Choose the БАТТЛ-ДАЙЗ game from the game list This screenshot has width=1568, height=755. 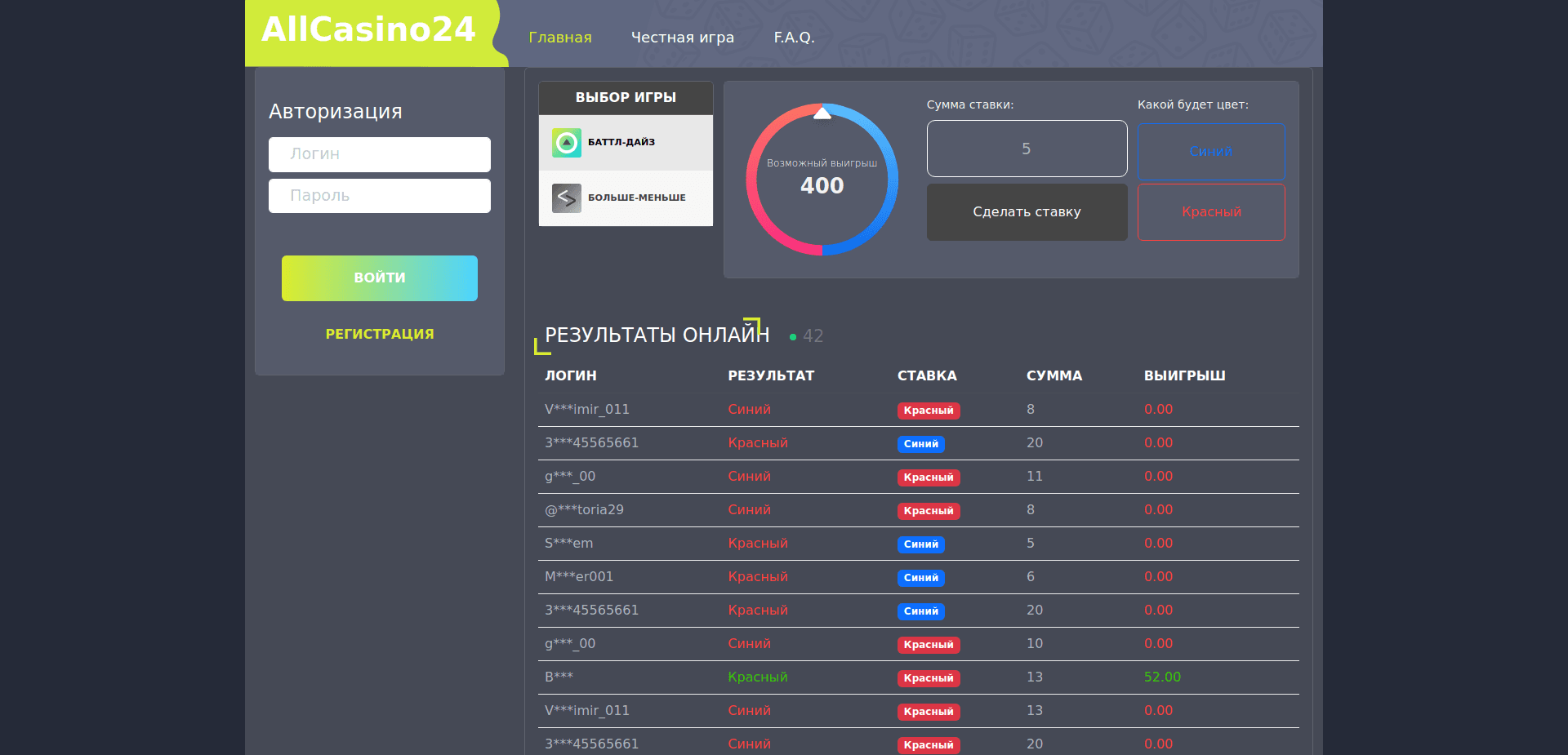626,142
